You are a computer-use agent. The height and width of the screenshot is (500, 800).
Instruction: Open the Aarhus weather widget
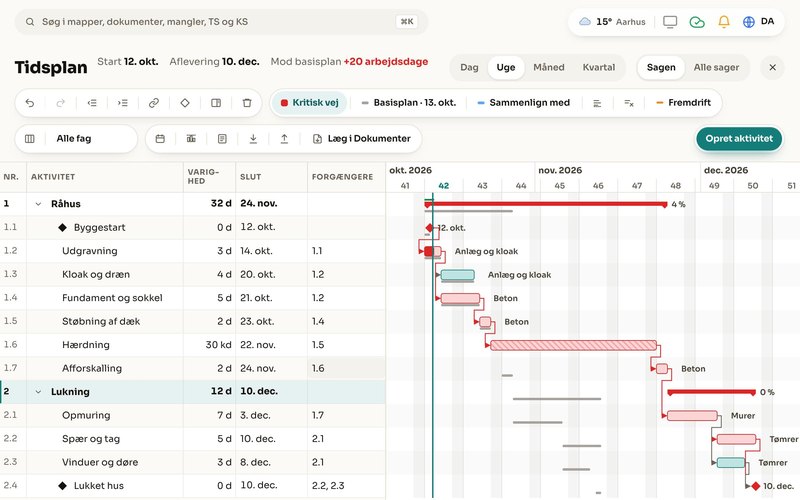point(612,22)
